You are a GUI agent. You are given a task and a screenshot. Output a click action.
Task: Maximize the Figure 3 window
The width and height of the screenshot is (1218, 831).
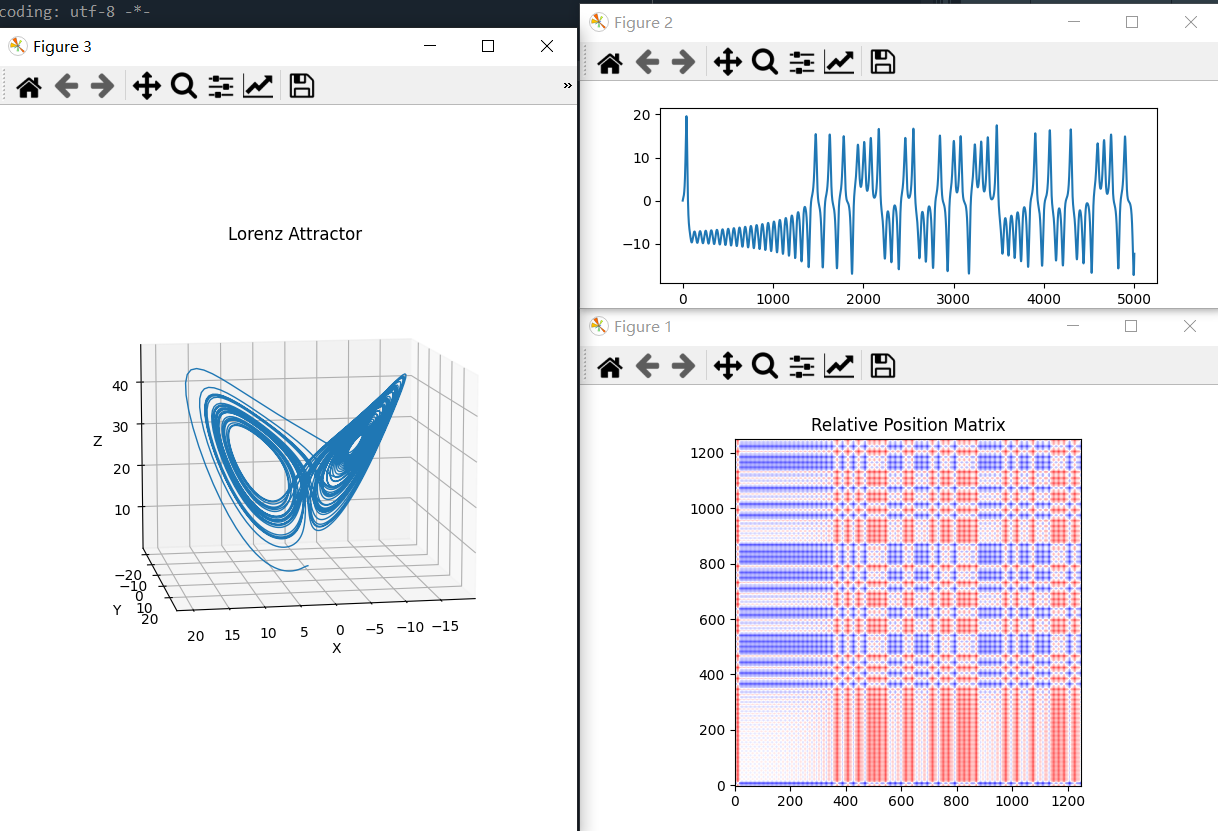(x=488, y=46)
